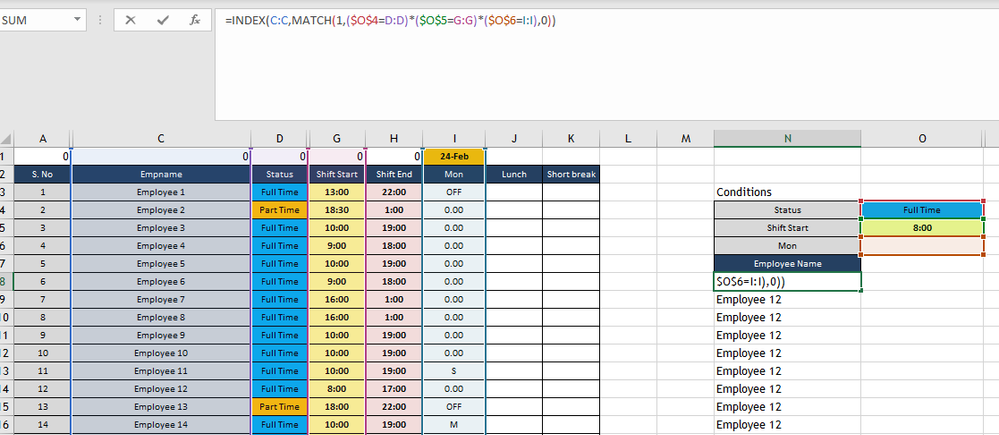Click the Name Box showing SUM
This screenshot has height=435, width=999.
[35, 20]
